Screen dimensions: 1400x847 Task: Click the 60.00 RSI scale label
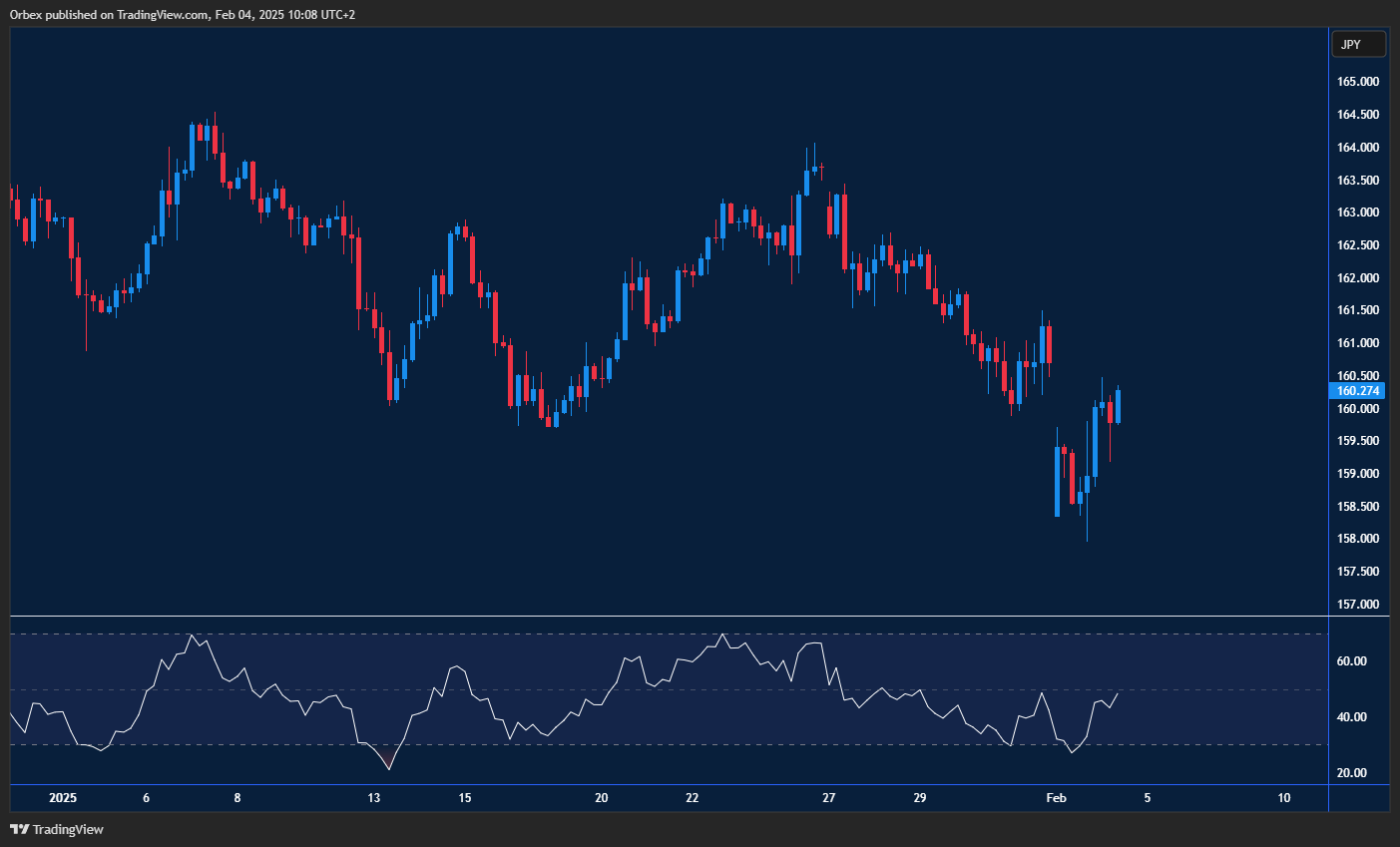click(1351, 661)
